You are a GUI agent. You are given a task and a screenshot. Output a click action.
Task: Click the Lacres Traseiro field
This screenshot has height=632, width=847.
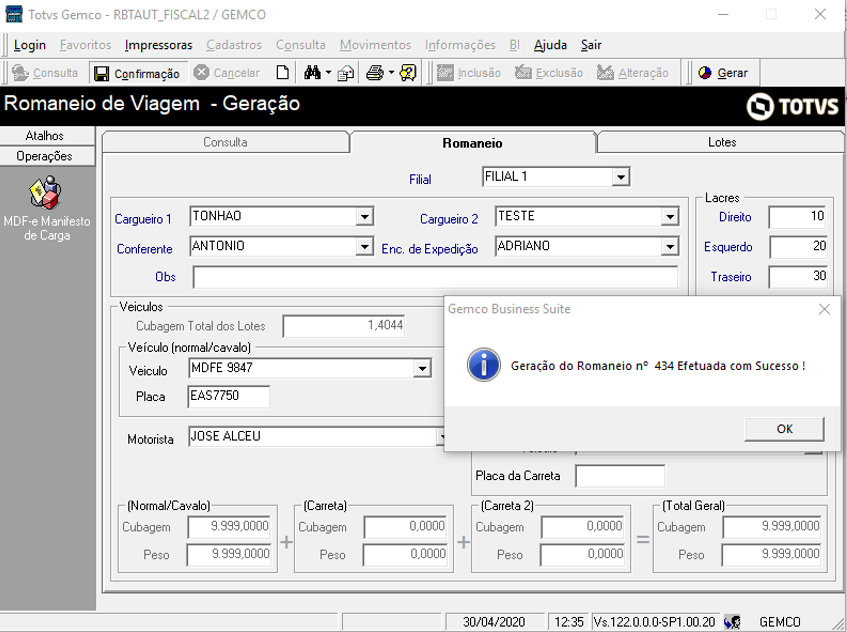pyautogui.click(x=797, y=277)
